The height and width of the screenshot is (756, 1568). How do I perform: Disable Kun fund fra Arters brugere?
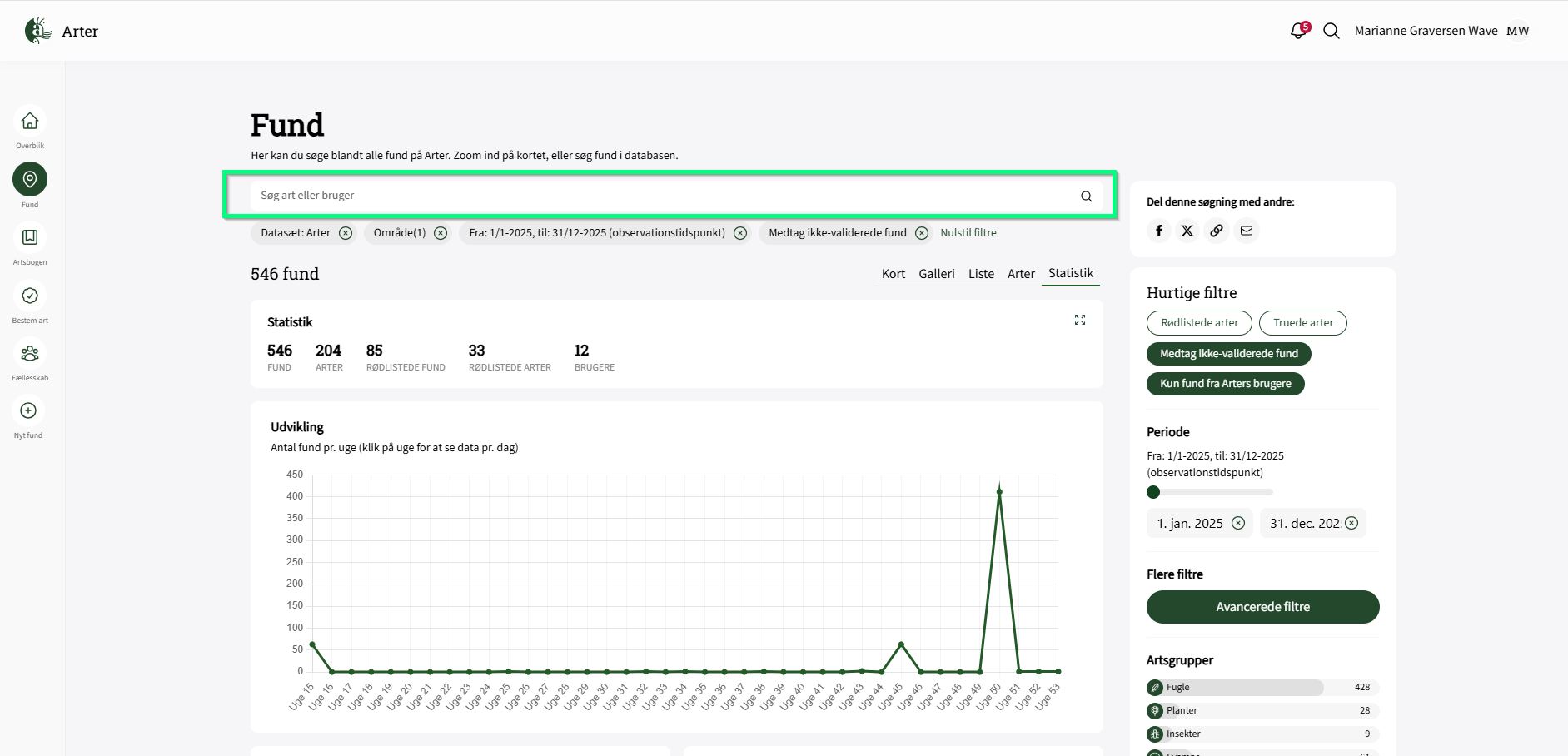tap(1225, 384)
